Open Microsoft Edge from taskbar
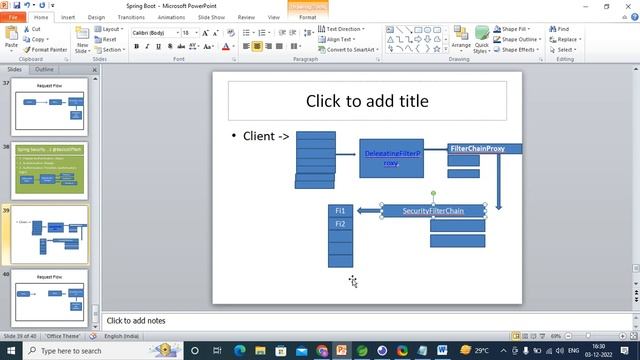Viewport: 640px width, 360px height. point(240,351)
